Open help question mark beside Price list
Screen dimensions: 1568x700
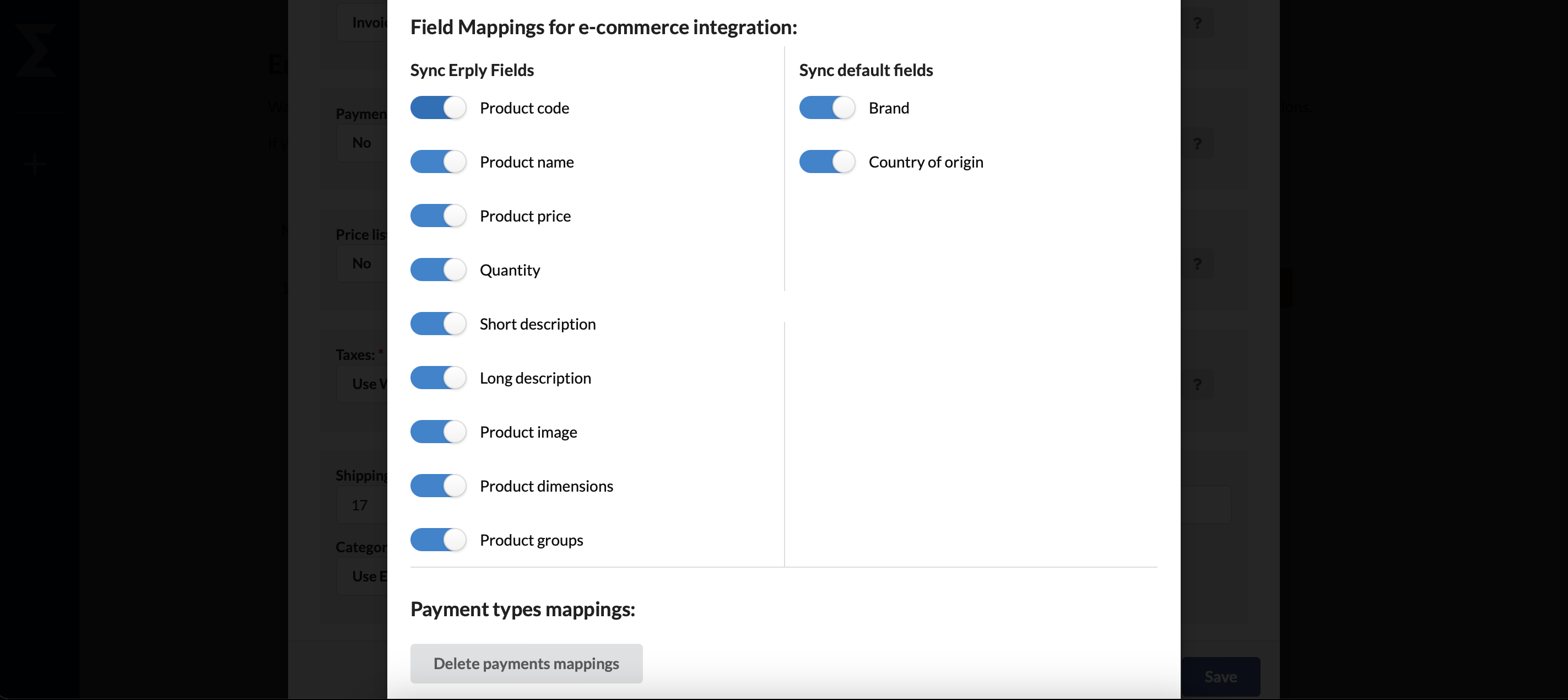1197,264
